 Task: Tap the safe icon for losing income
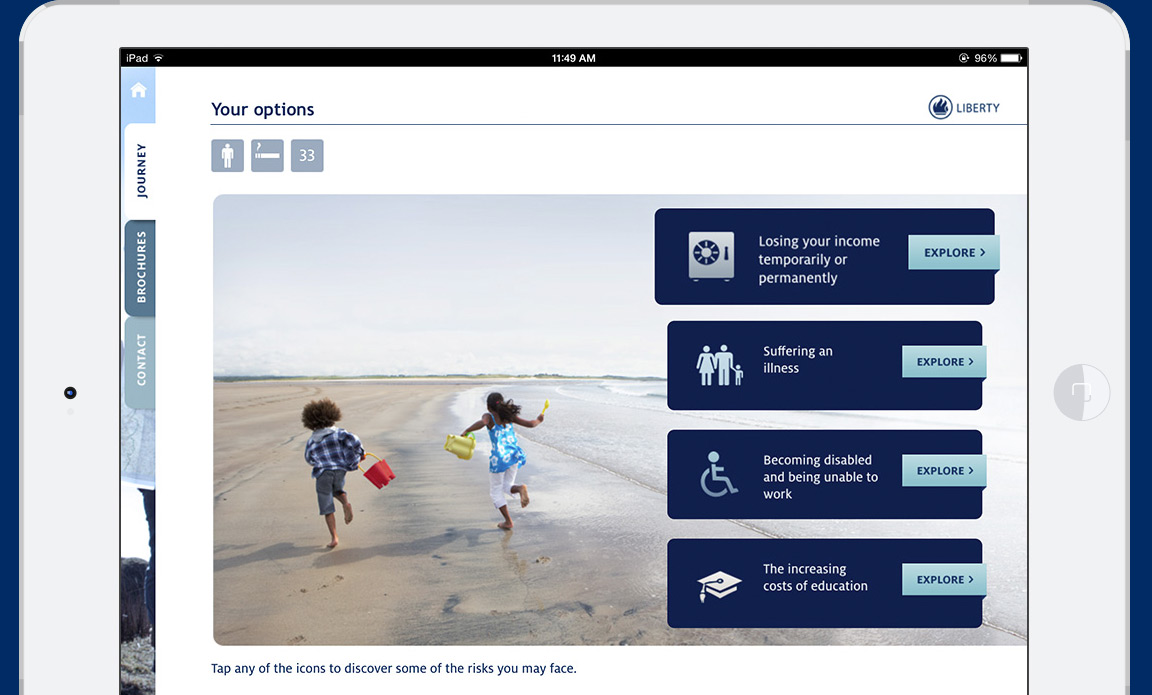coord(711,256)
